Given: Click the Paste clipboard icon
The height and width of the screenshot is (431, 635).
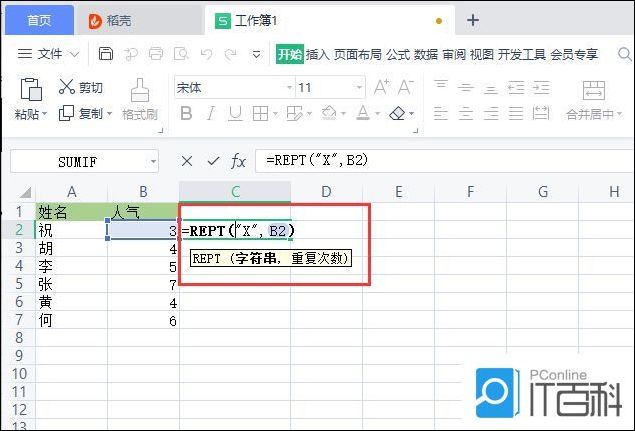Looking at the screenshot, I should (x=31, y=89).
